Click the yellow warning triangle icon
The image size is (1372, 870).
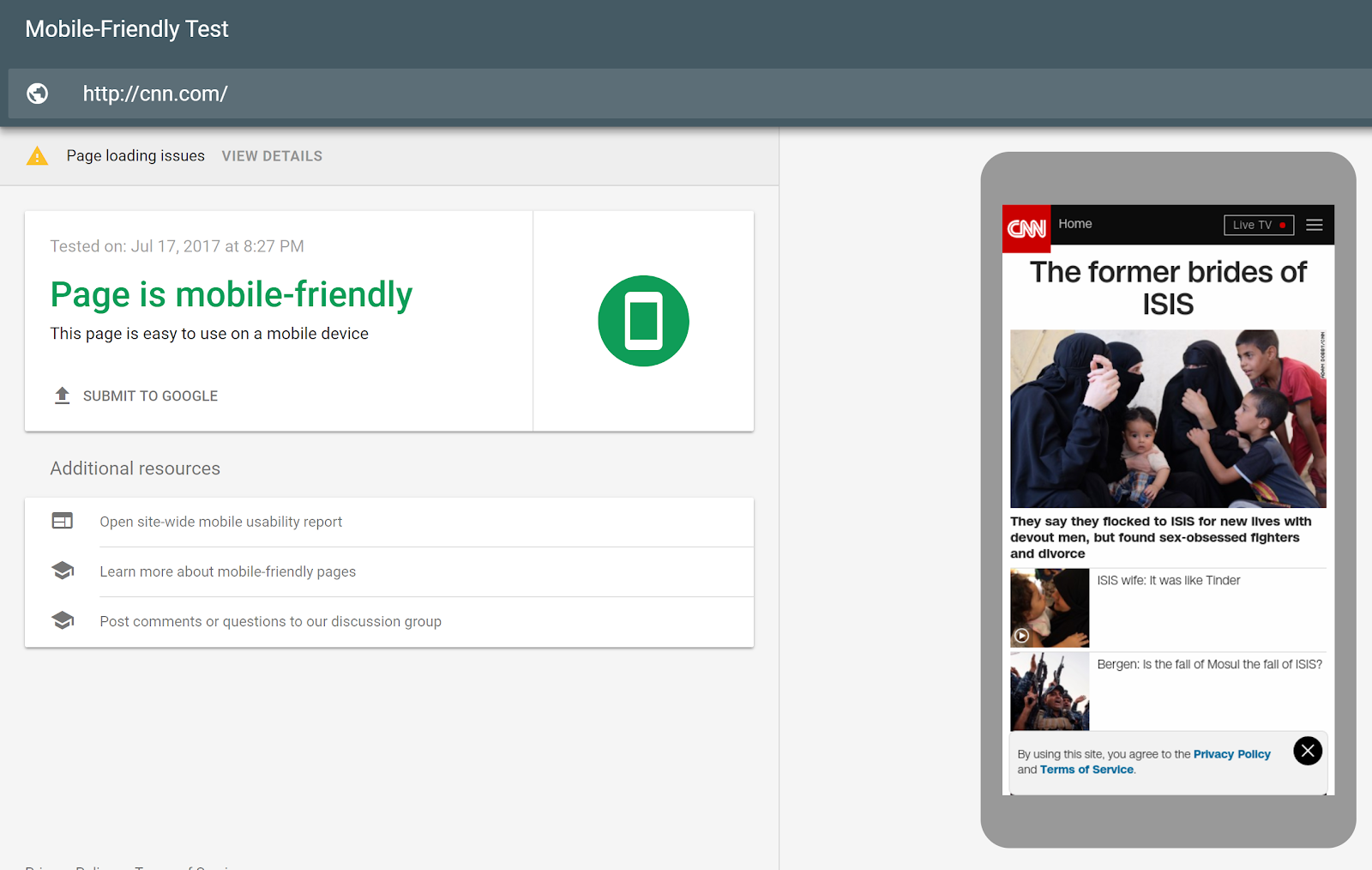[37, 155]
